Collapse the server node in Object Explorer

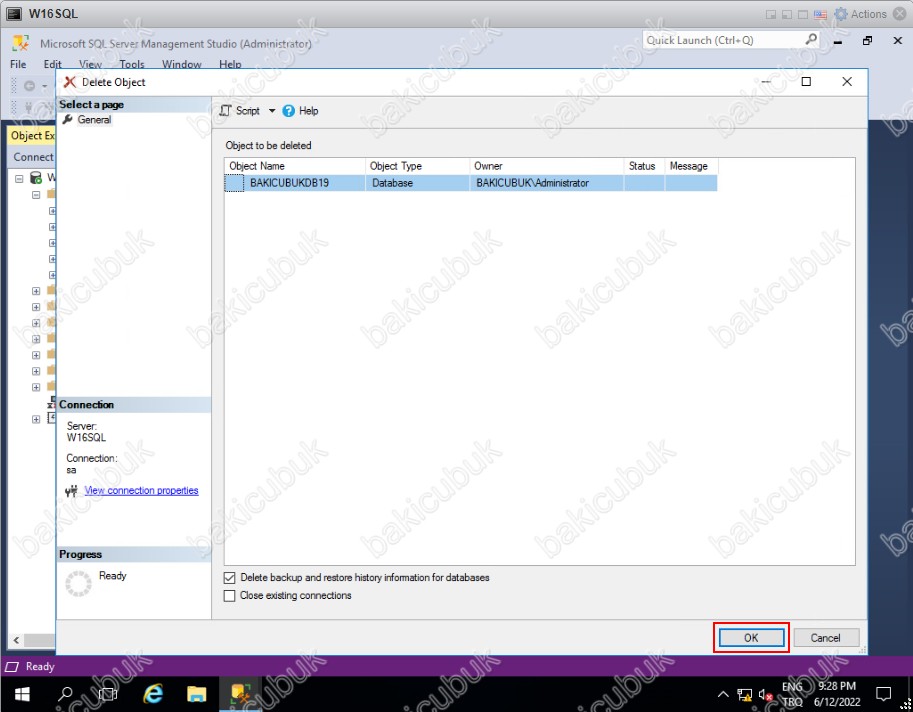point(19,179)
